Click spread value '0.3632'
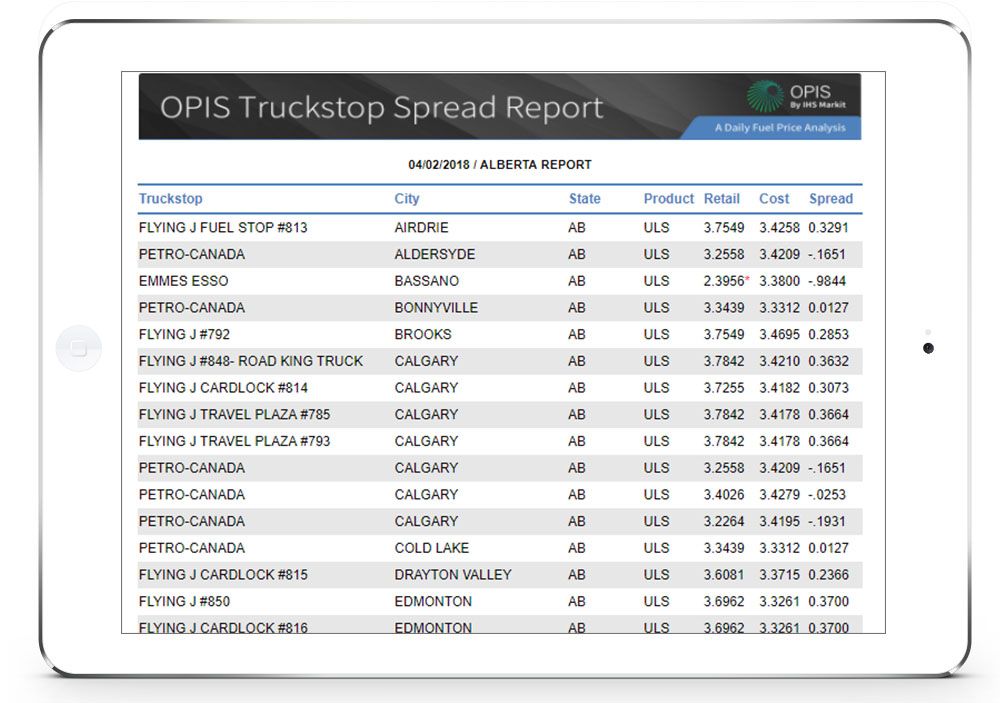This screenshot has height=703, width=1000. pos(828,361)
